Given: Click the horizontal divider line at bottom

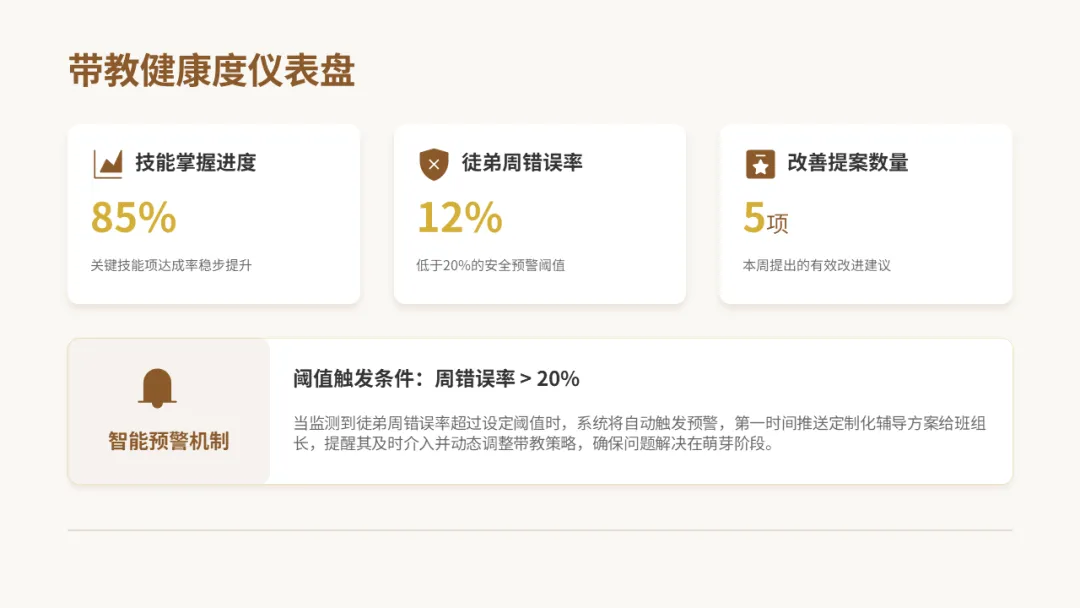Looking at the screenshot, I should [540, 530].
